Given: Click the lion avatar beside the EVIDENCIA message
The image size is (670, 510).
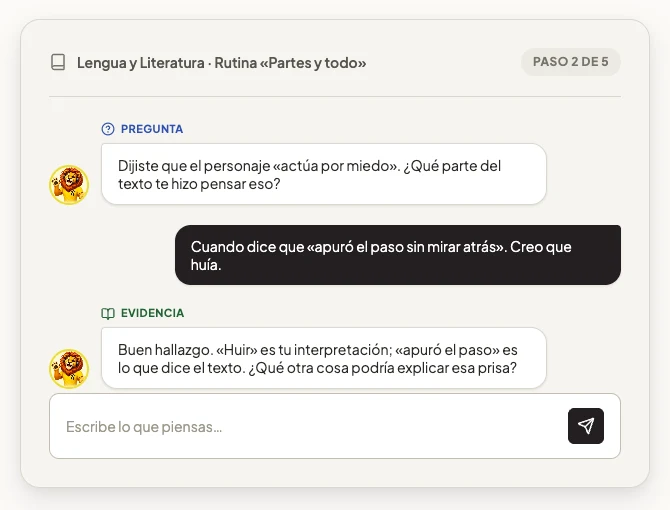Looking at the screenshot, I should pyautogui.click(x=69, y=369).
